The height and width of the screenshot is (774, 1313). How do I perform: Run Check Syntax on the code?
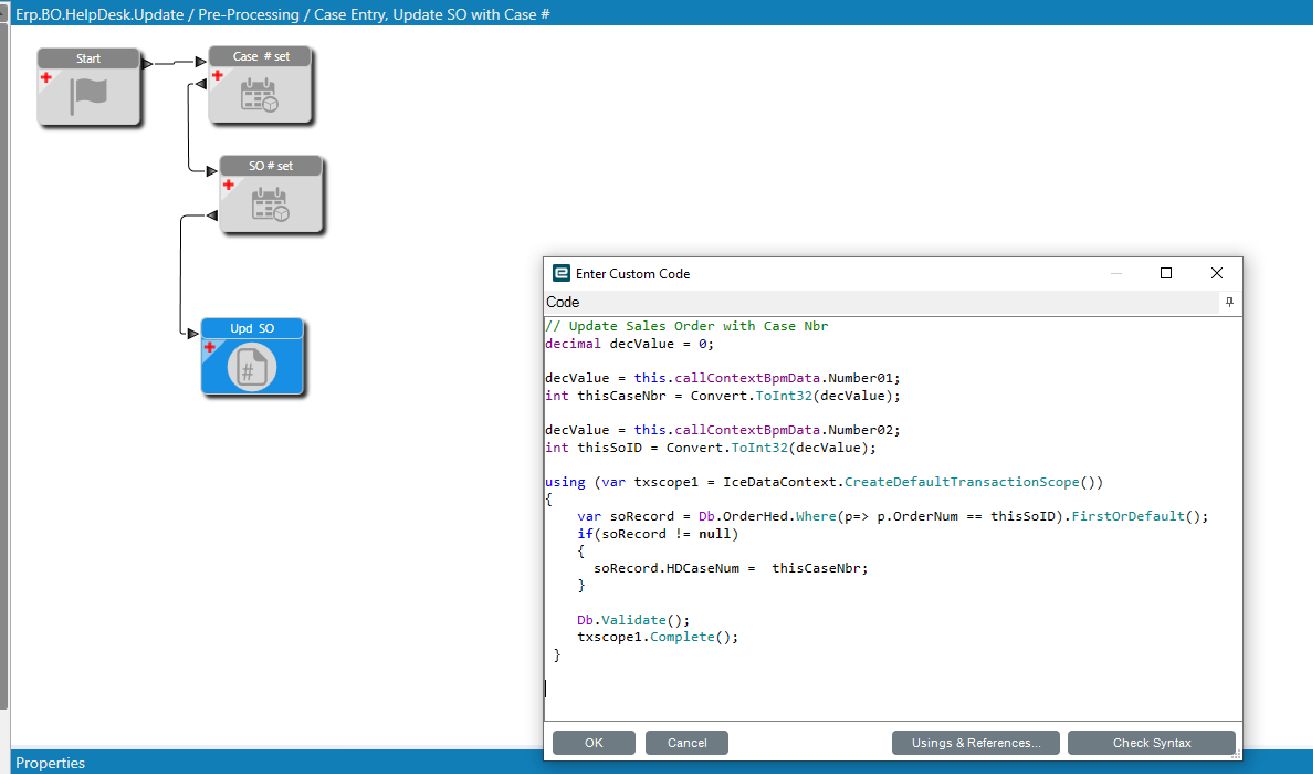tap(1152, 743)
